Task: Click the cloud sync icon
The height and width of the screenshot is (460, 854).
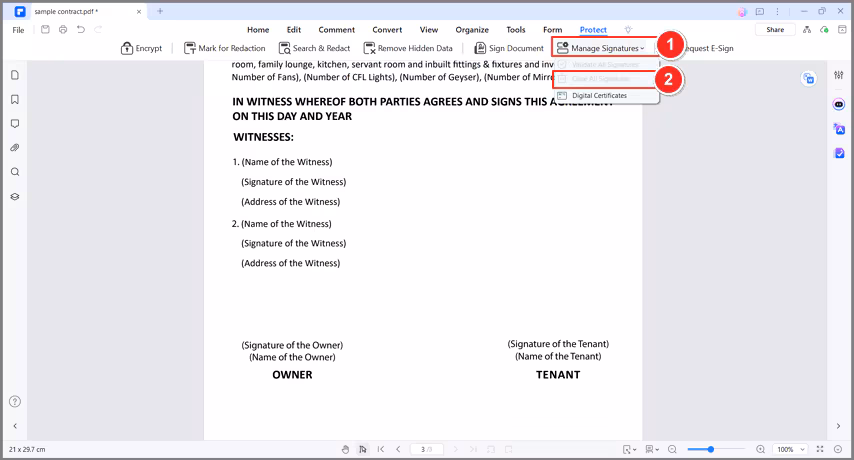Action: (825, 30)
